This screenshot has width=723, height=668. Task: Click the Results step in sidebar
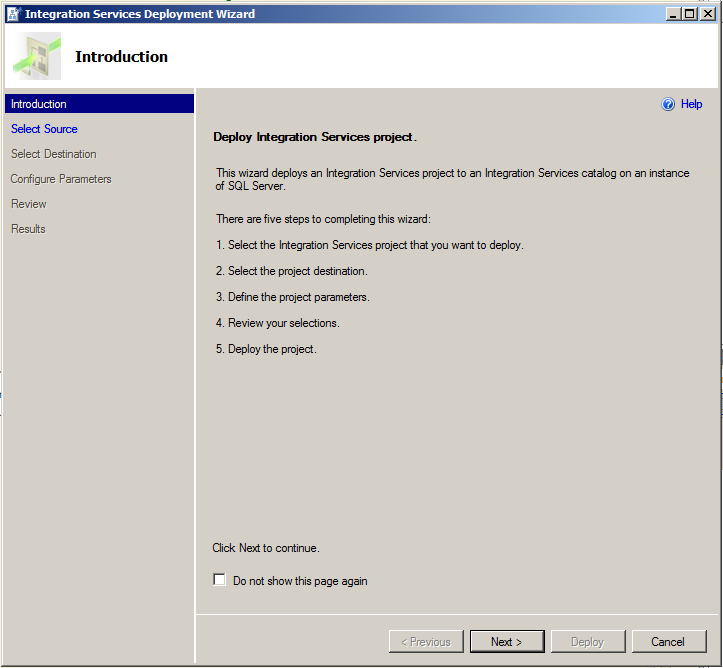[x=28, y=229]
